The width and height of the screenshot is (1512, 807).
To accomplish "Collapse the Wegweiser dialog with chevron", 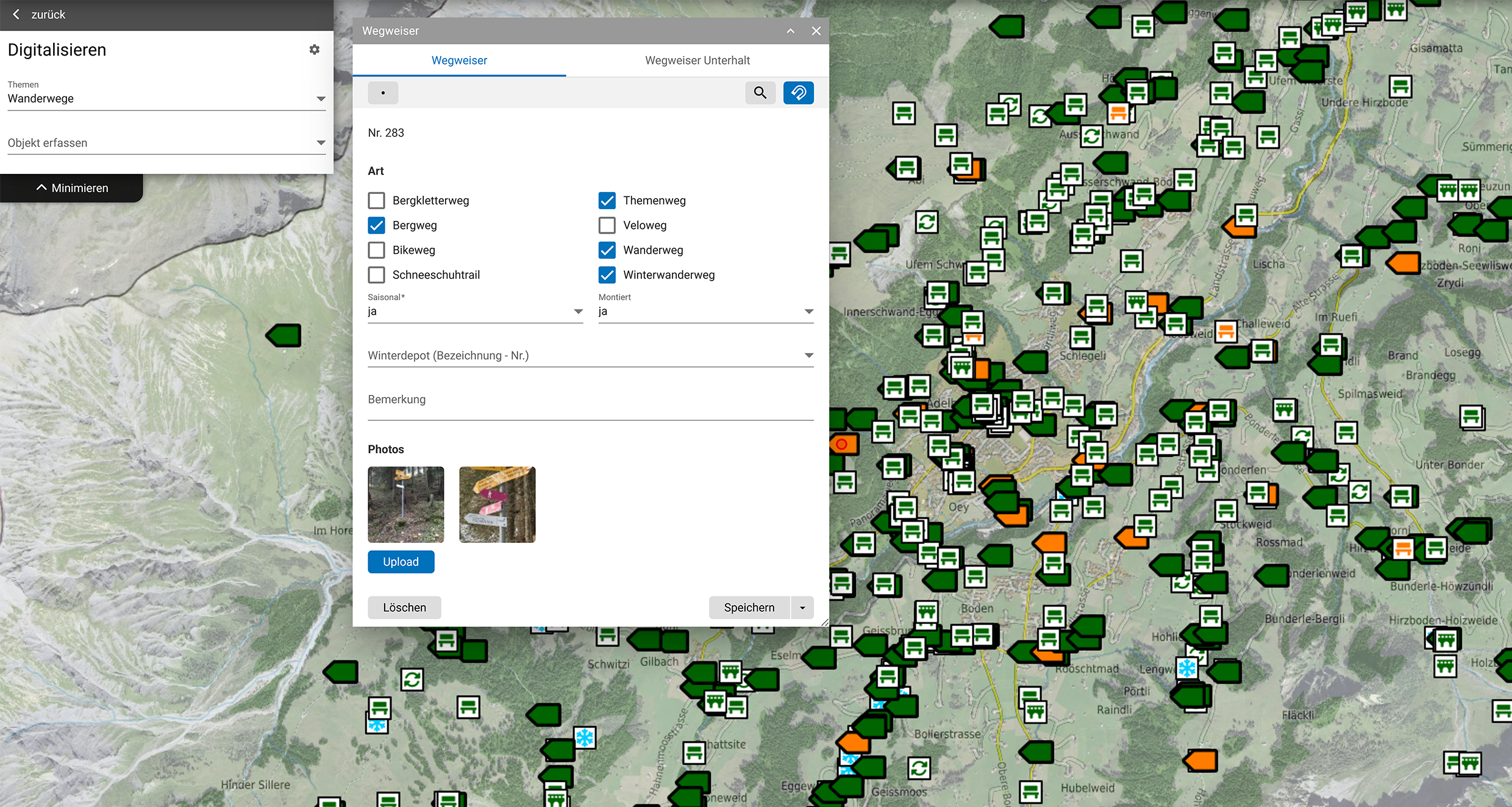I will point(790,31).
